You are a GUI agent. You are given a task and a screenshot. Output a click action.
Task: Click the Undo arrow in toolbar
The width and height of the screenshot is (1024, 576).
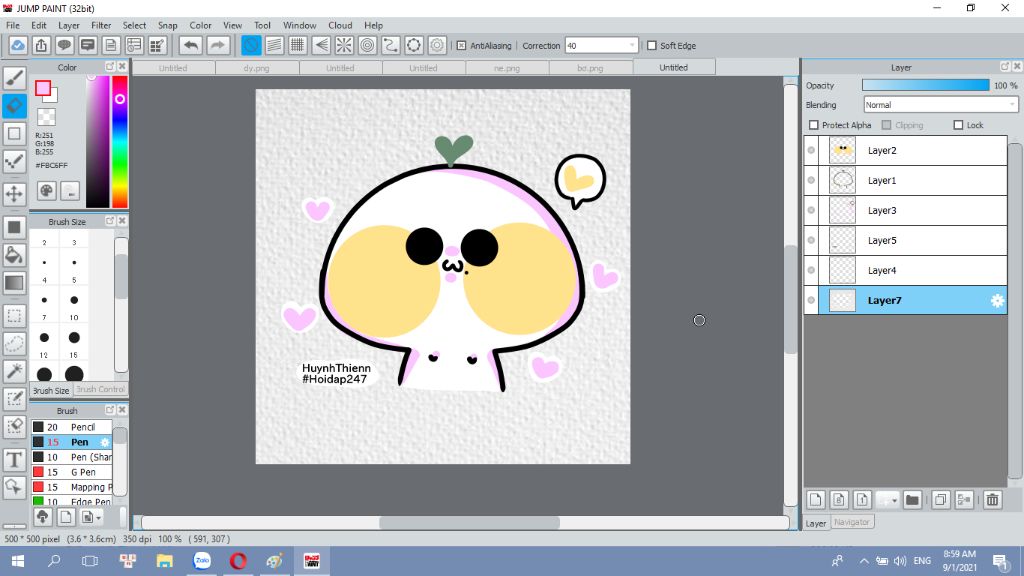point(190,45)
